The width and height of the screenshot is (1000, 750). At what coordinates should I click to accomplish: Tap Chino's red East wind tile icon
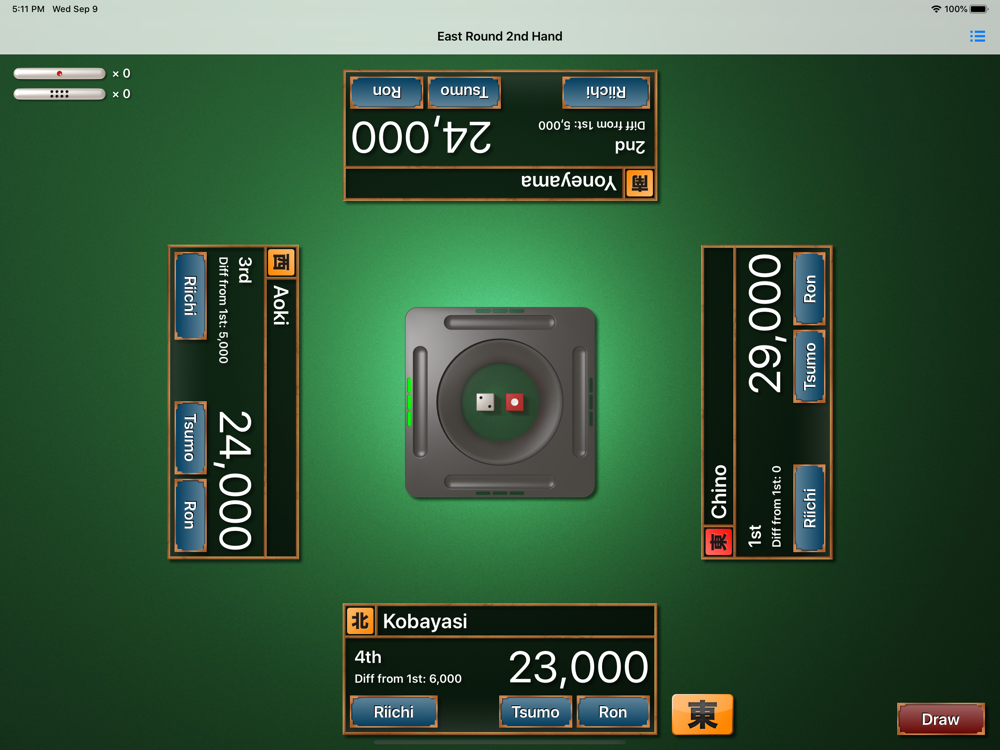tap(718, 542)
